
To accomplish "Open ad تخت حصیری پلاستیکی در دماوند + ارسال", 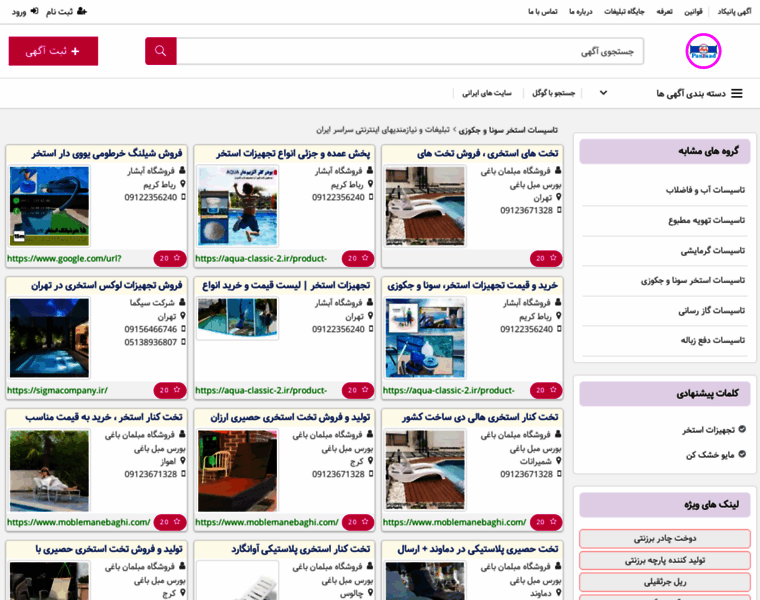I will (x=477, y=549).
